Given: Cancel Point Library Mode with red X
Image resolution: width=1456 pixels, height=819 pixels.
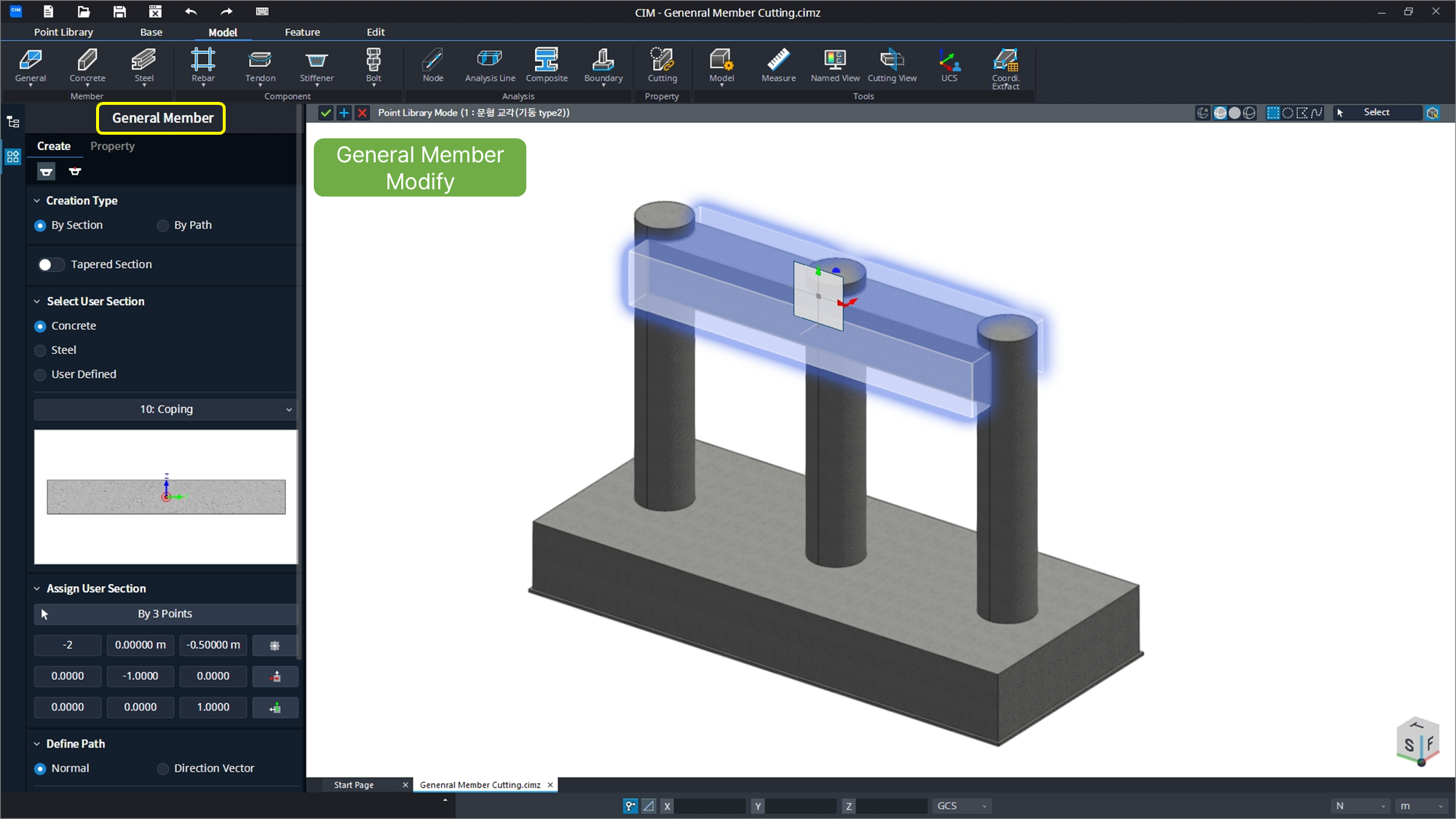Looking at the screenshot, I should [x=362, y=113].
